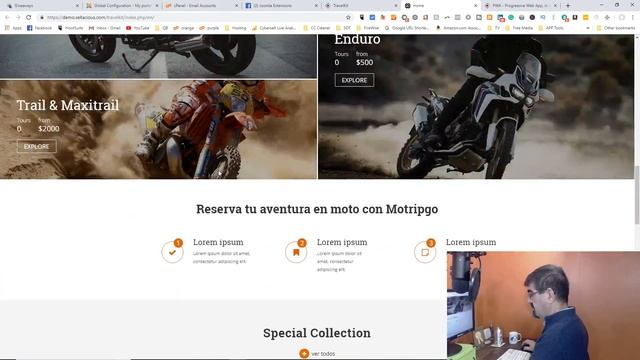Expand the hidden bookmarks overflow chevron
The width and height of the screenshot is (640, 360).
(x=588, y=28)
